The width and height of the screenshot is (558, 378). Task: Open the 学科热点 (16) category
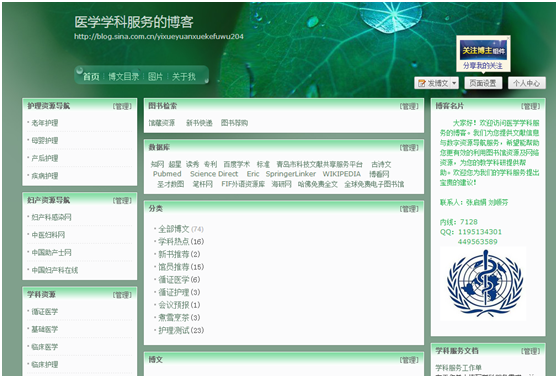coord(181,242)
